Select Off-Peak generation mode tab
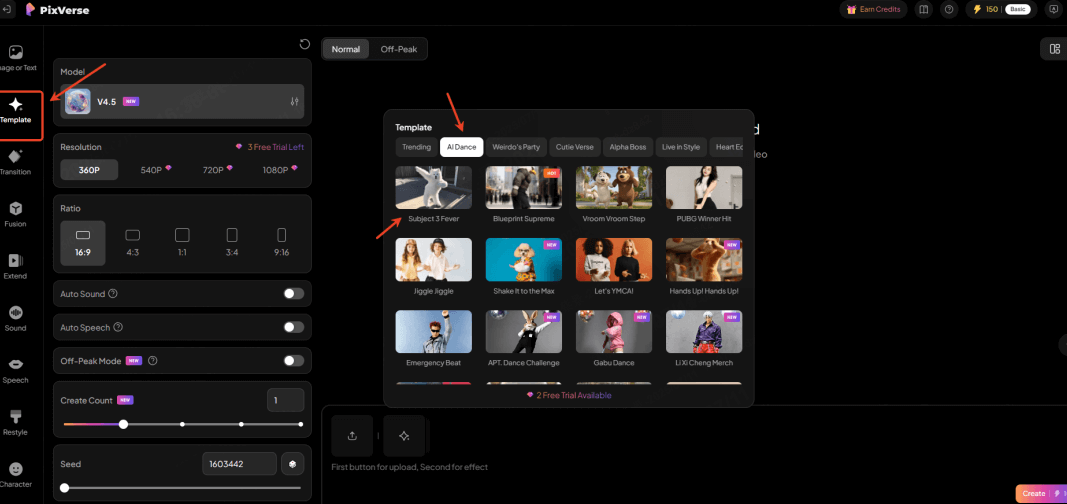 point(399,49)
